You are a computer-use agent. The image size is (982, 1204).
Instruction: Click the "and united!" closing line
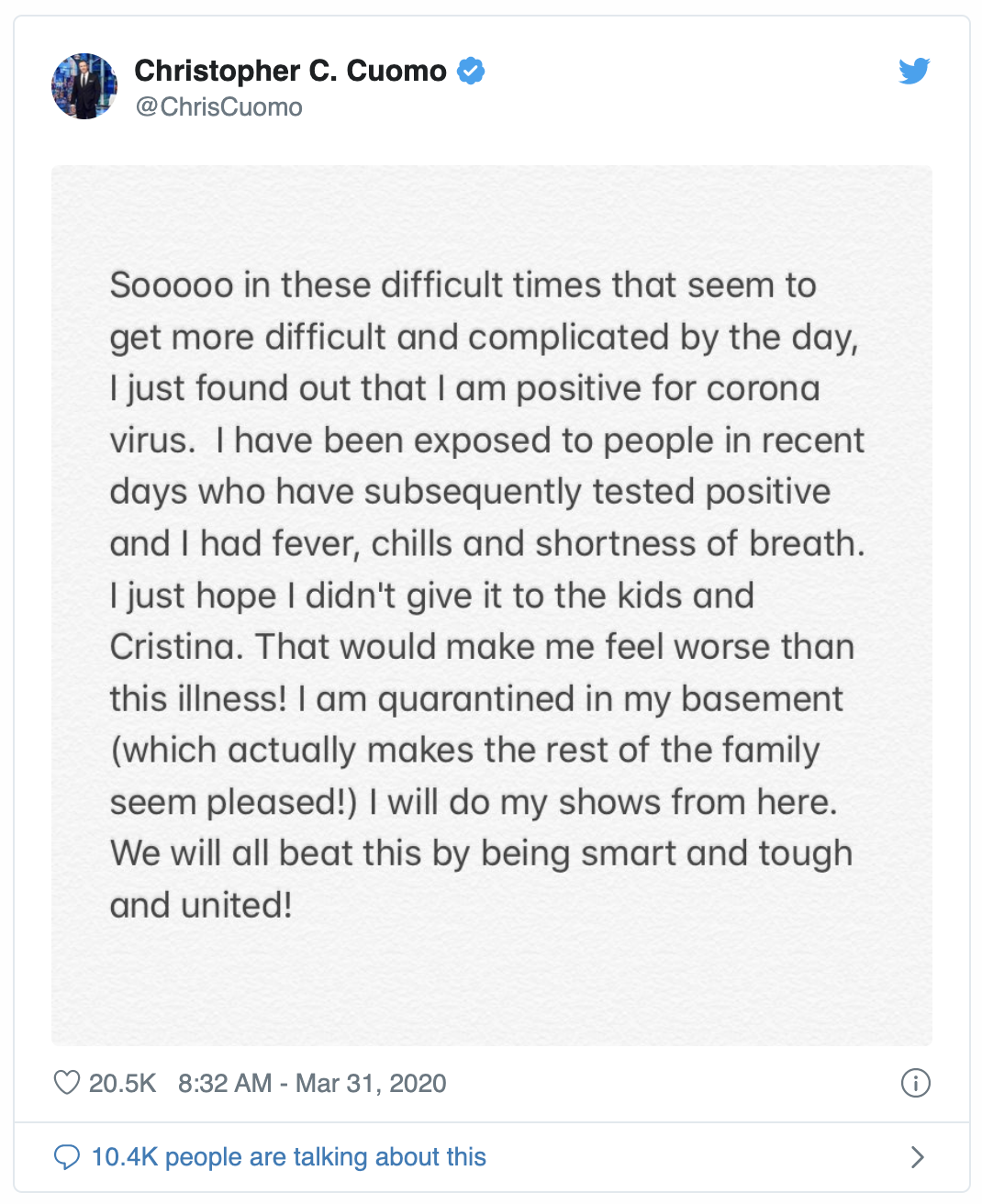tap(201, 906)
